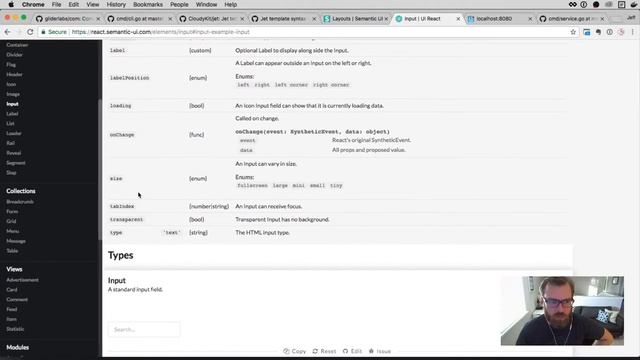Click Edit GitHub icon below example
The width and height of the screenshot is (640, 360).
(345, 351)
